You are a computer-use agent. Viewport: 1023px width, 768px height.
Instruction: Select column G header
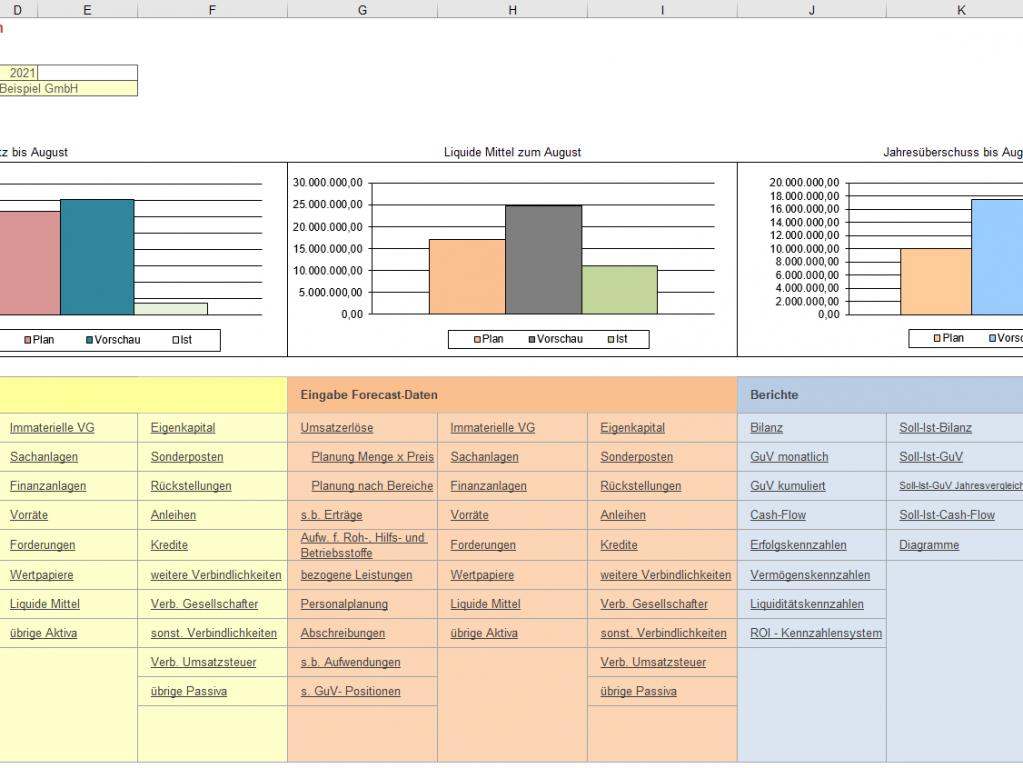(x=362, y=9)
